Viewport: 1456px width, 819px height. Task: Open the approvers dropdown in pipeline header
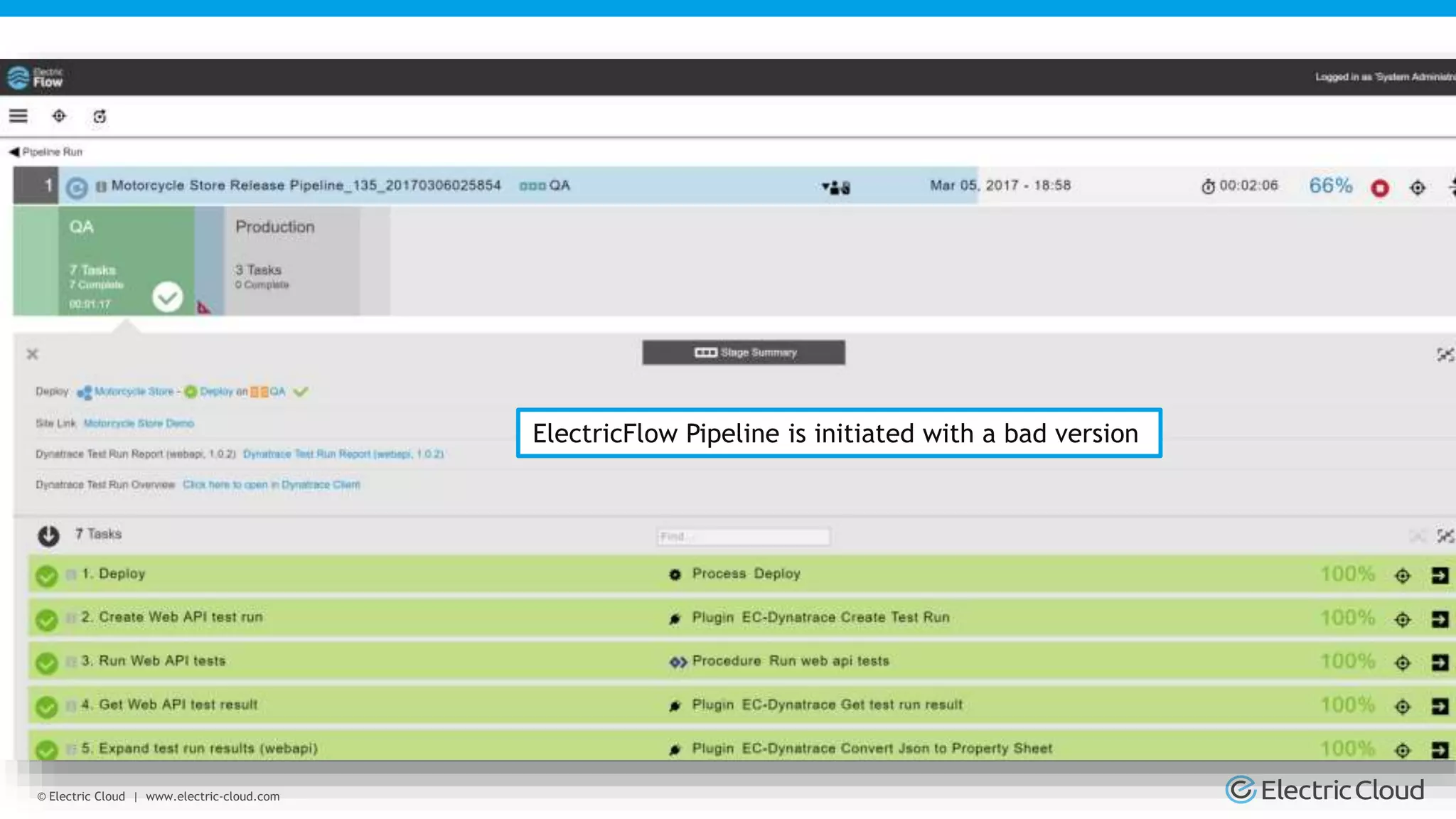pos(835,188)
